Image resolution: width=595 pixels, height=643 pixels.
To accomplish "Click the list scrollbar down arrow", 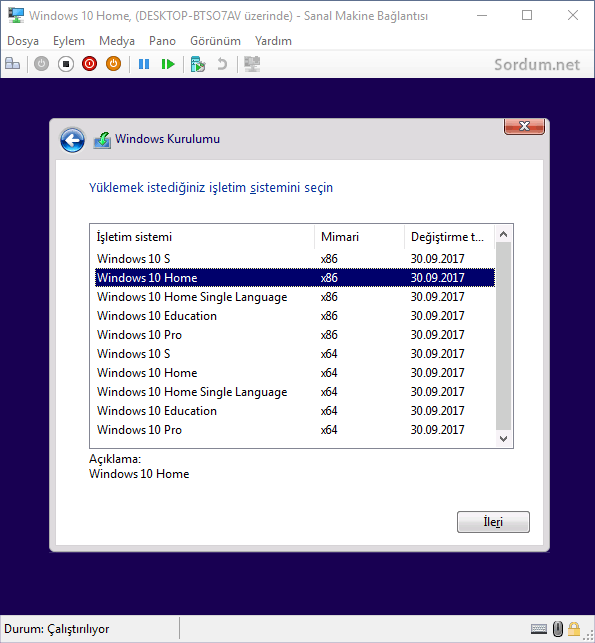I will coord(504,439).
